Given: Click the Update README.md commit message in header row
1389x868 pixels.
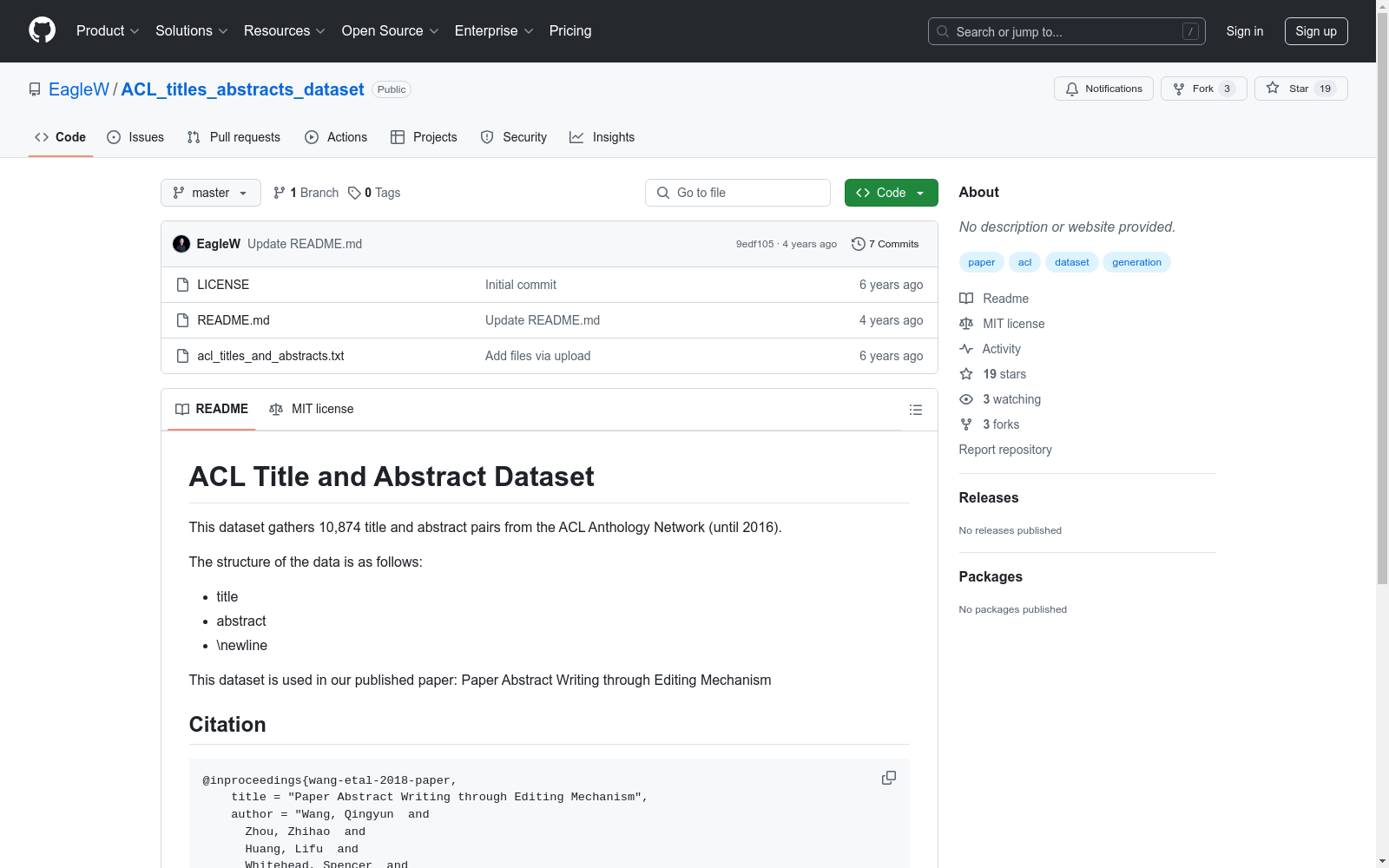Looking at the screenshot, I should pyautogui.click(x=305, y=244).
